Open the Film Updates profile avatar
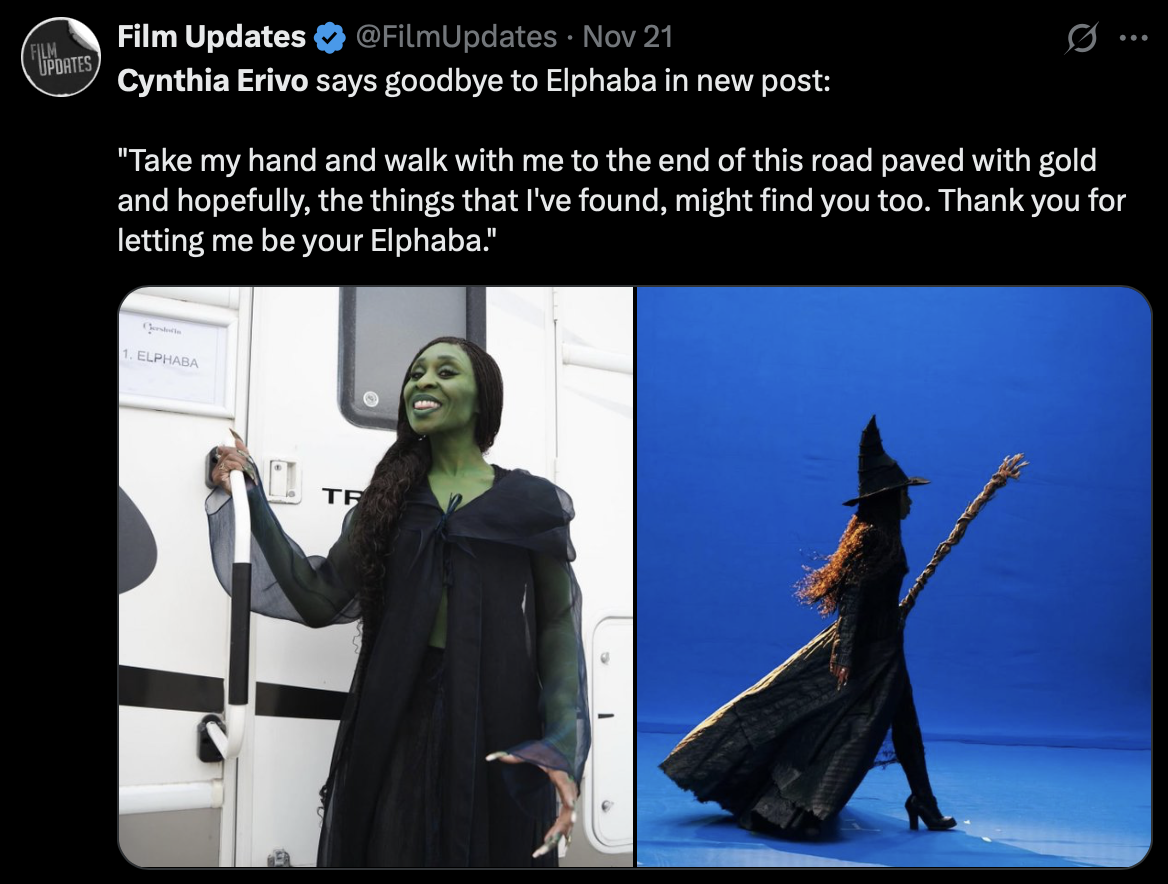 tap(60, 57)
